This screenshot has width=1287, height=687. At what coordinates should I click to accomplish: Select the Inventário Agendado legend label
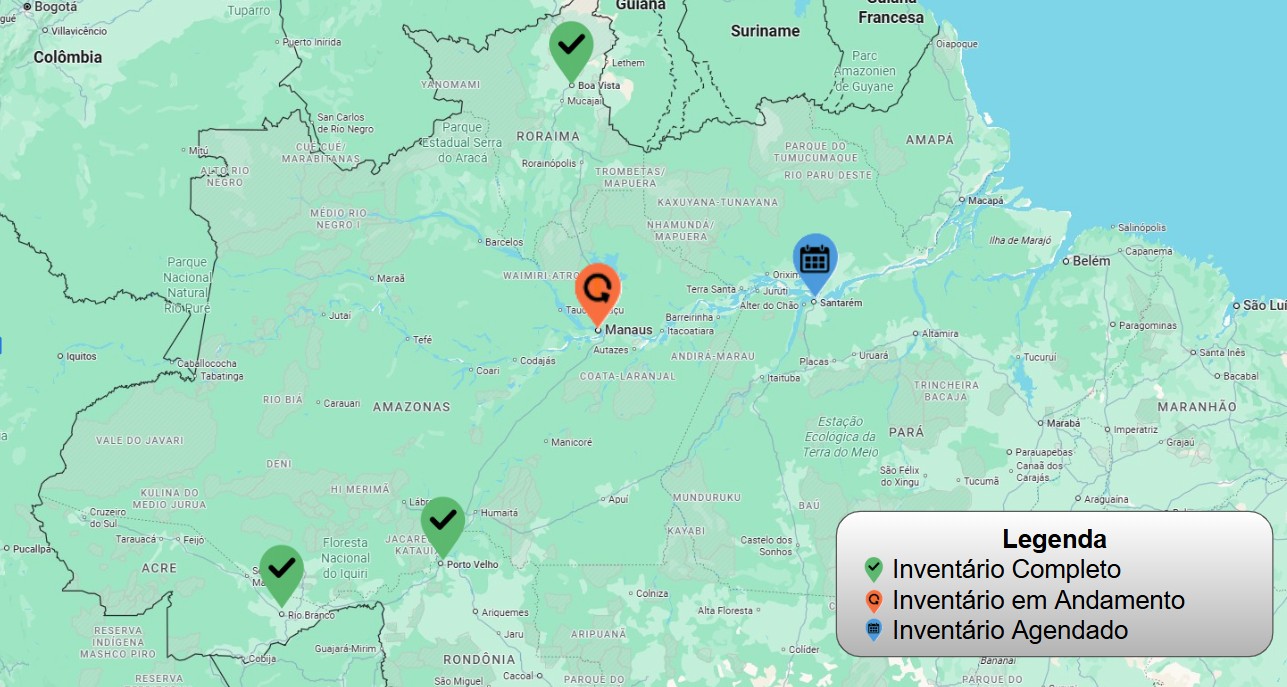pos(1010,631)
